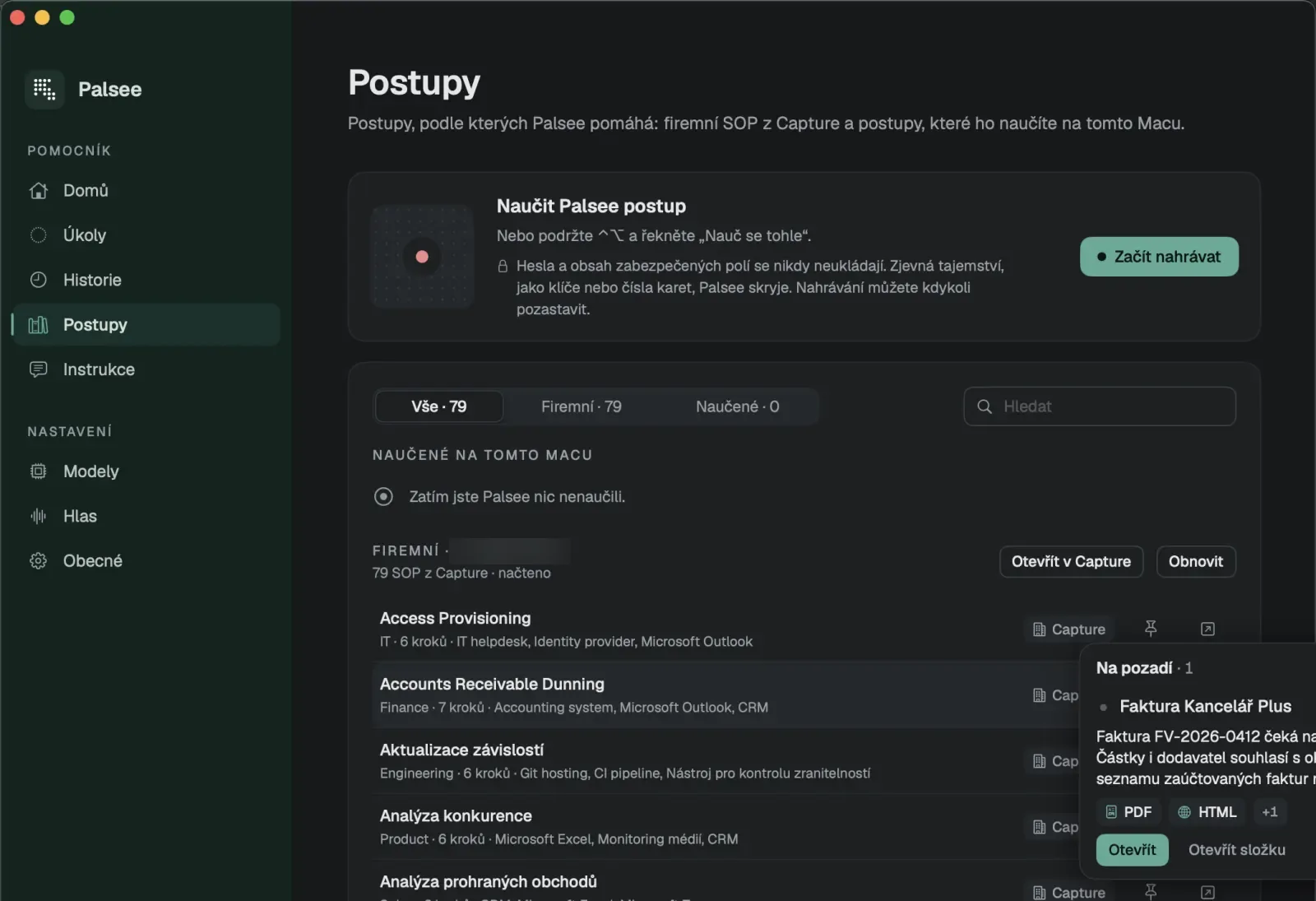Select Faktura Kancelář Plus task title
1316x901 pixels.
tap(1205, 706)
